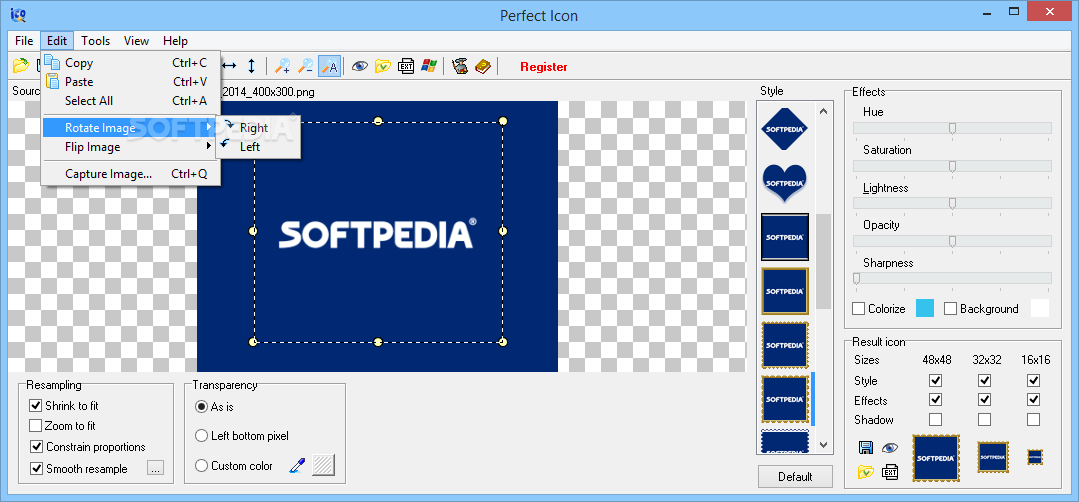Choose Capture Image from the Edit menu
Screen dimensions: 1079x502
click(x=130, y=174)
